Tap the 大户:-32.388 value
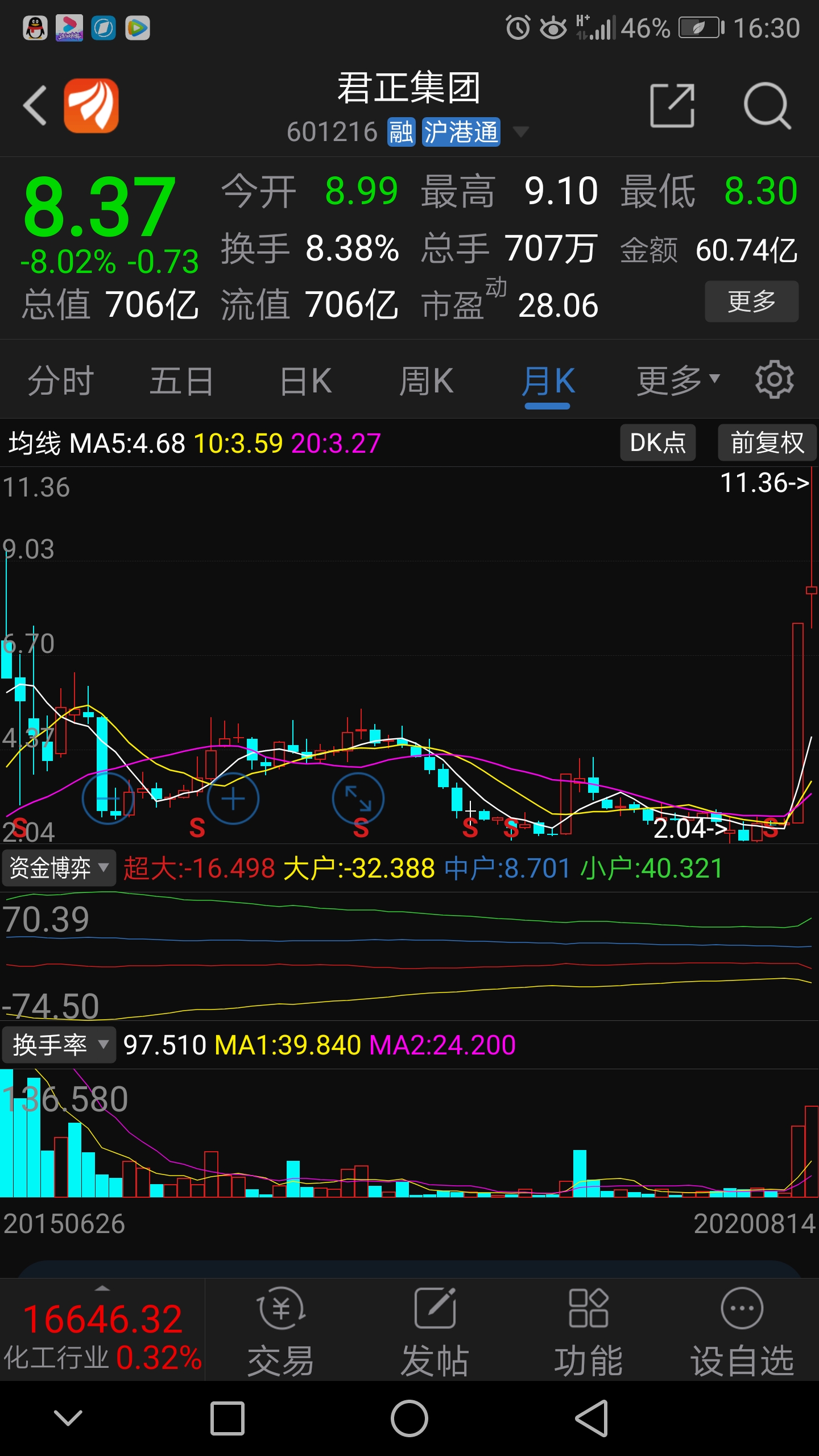The image size is (819, 1456). (x=359, y=868)
